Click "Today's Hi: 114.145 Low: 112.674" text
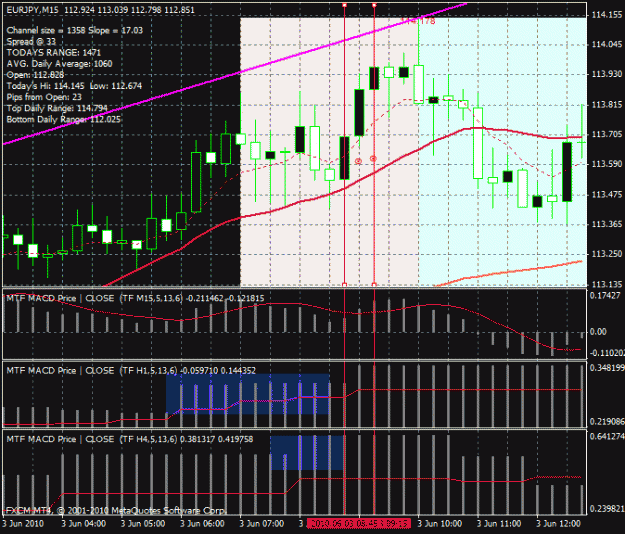 pyautogui.click(x=74, y=86)
